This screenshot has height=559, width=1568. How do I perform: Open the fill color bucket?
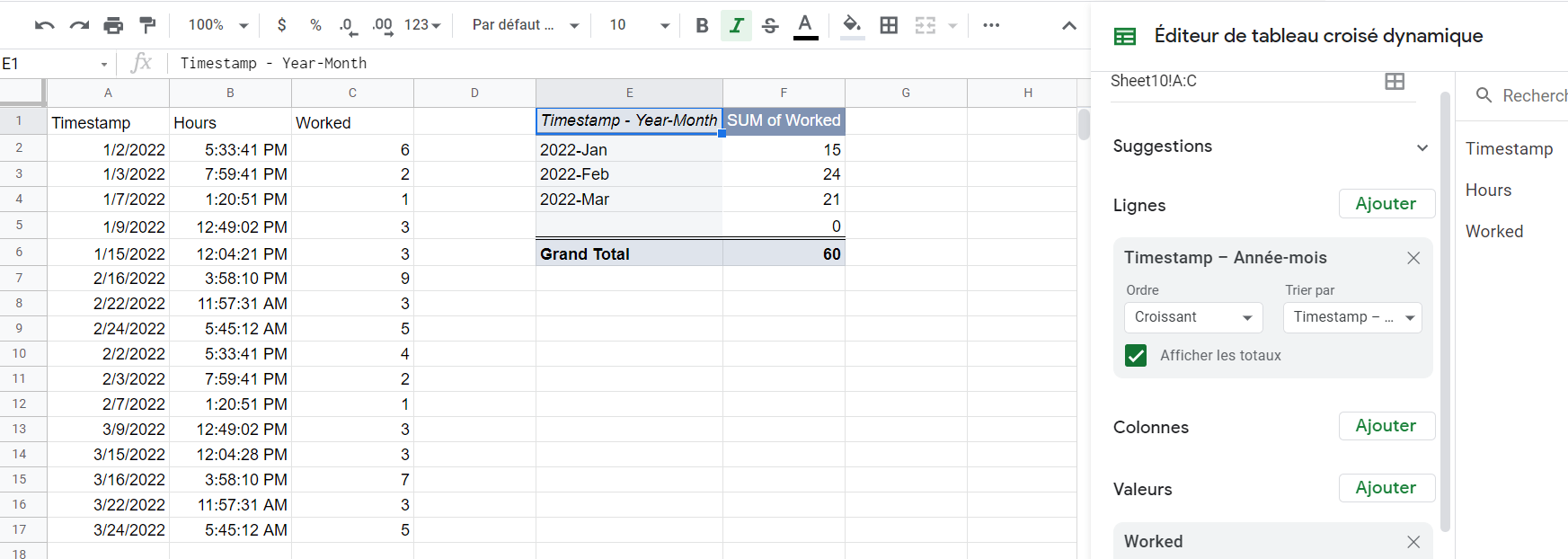coord(852,25)
